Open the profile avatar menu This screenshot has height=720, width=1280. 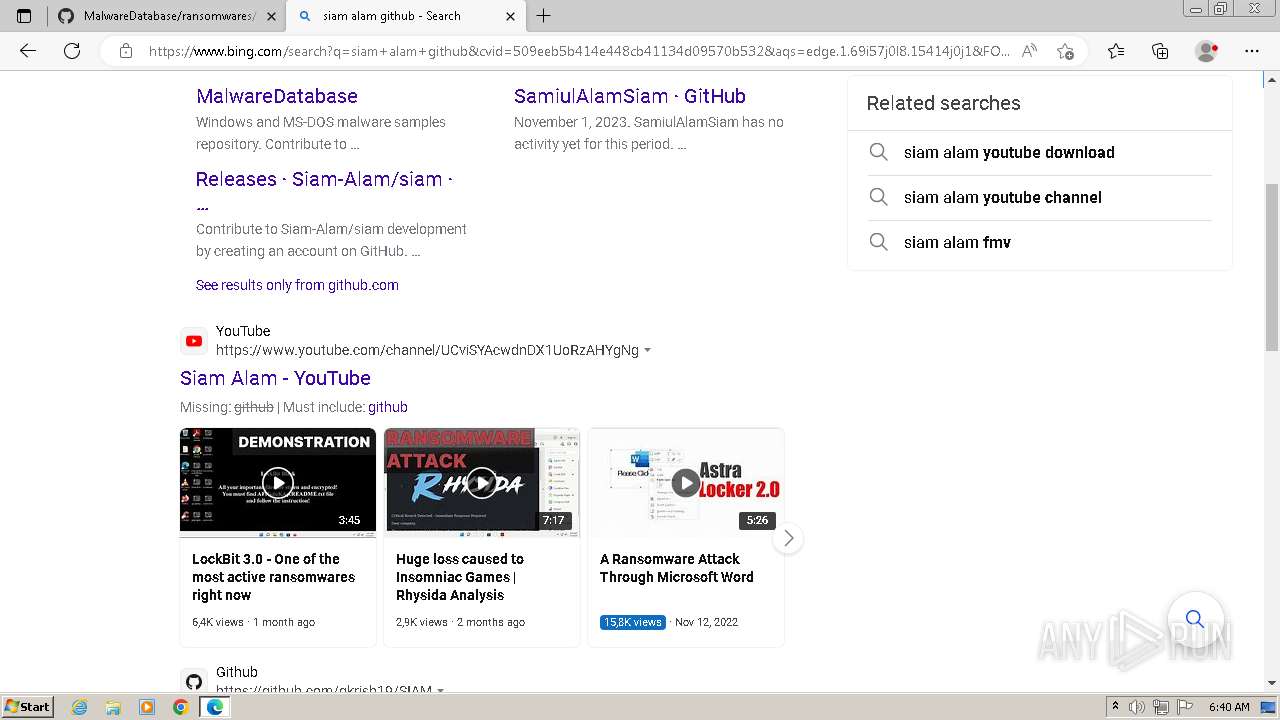1207,51
